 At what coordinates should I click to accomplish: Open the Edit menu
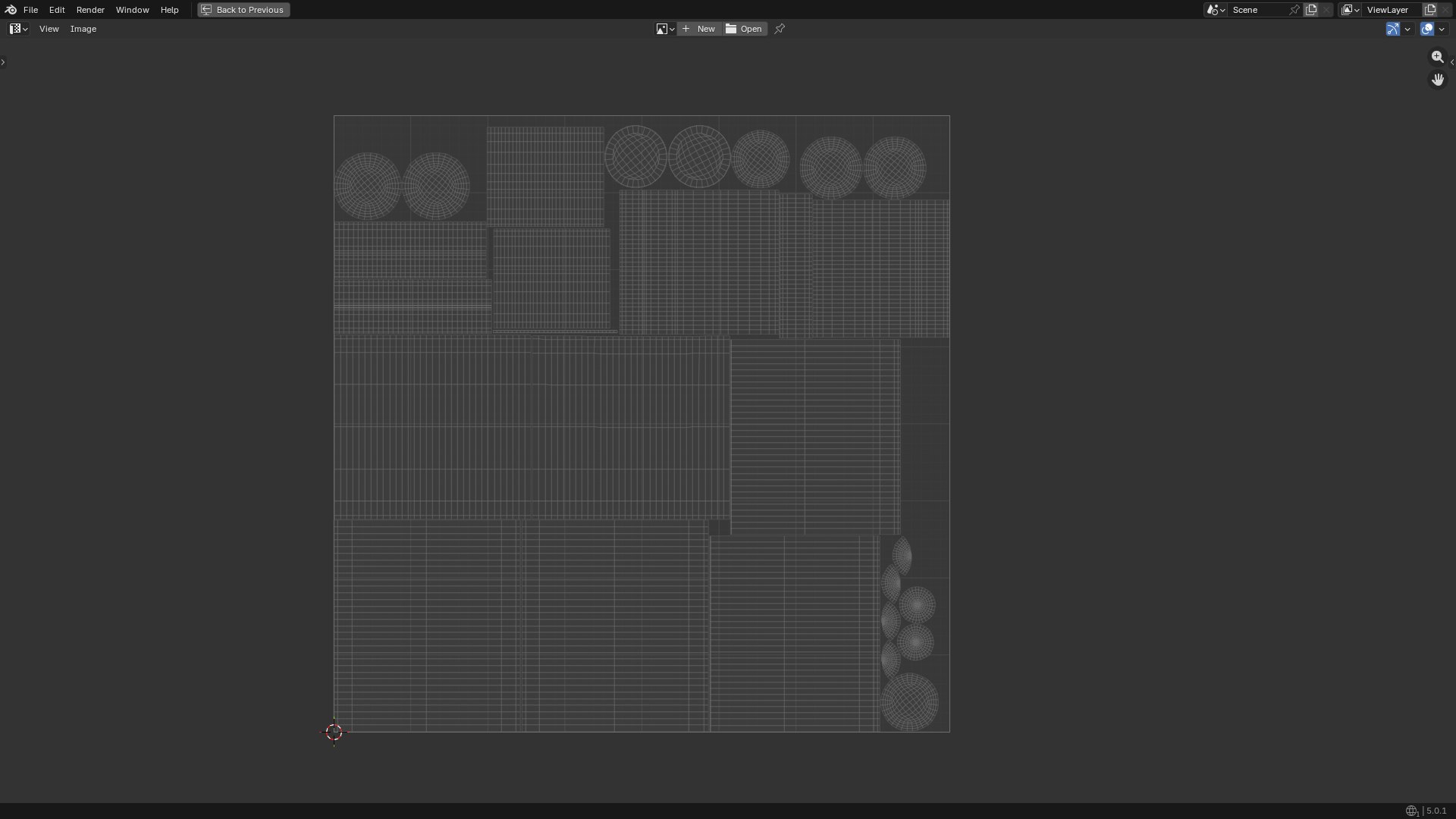(57, 10)
